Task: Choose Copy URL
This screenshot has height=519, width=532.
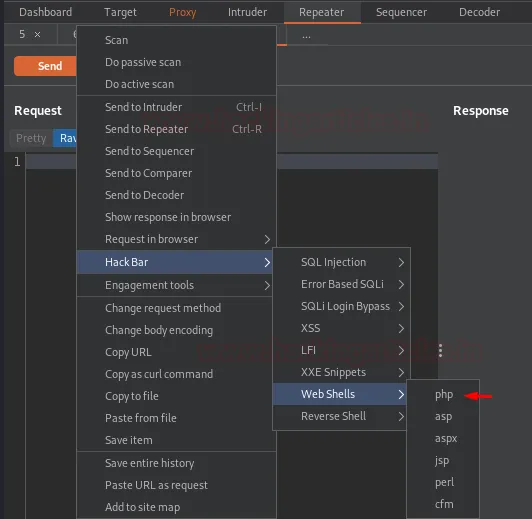Action: [175, 352]
